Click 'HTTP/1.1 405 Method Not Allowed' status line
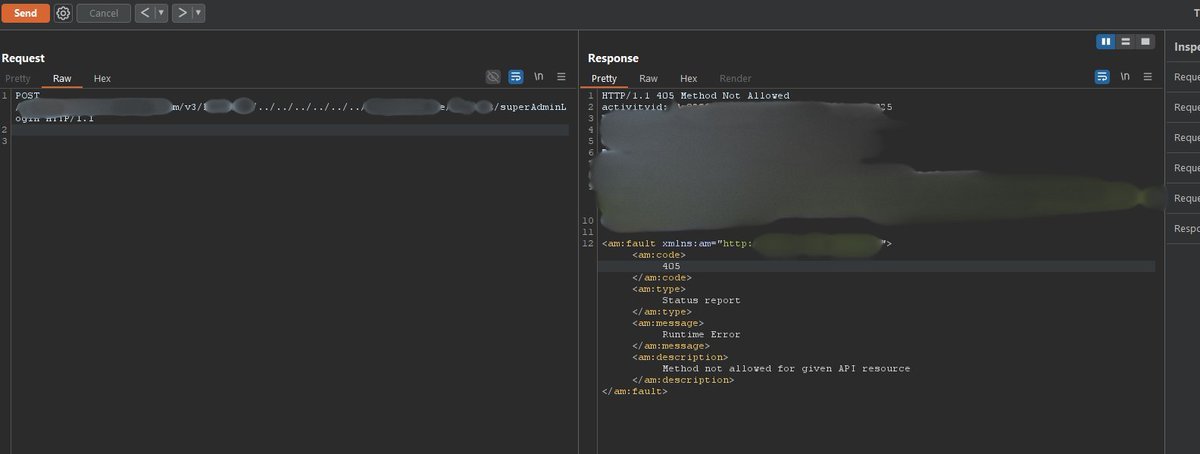This screenshot has height=454, width=1200. pyautogui.click(x=694, y=96)
